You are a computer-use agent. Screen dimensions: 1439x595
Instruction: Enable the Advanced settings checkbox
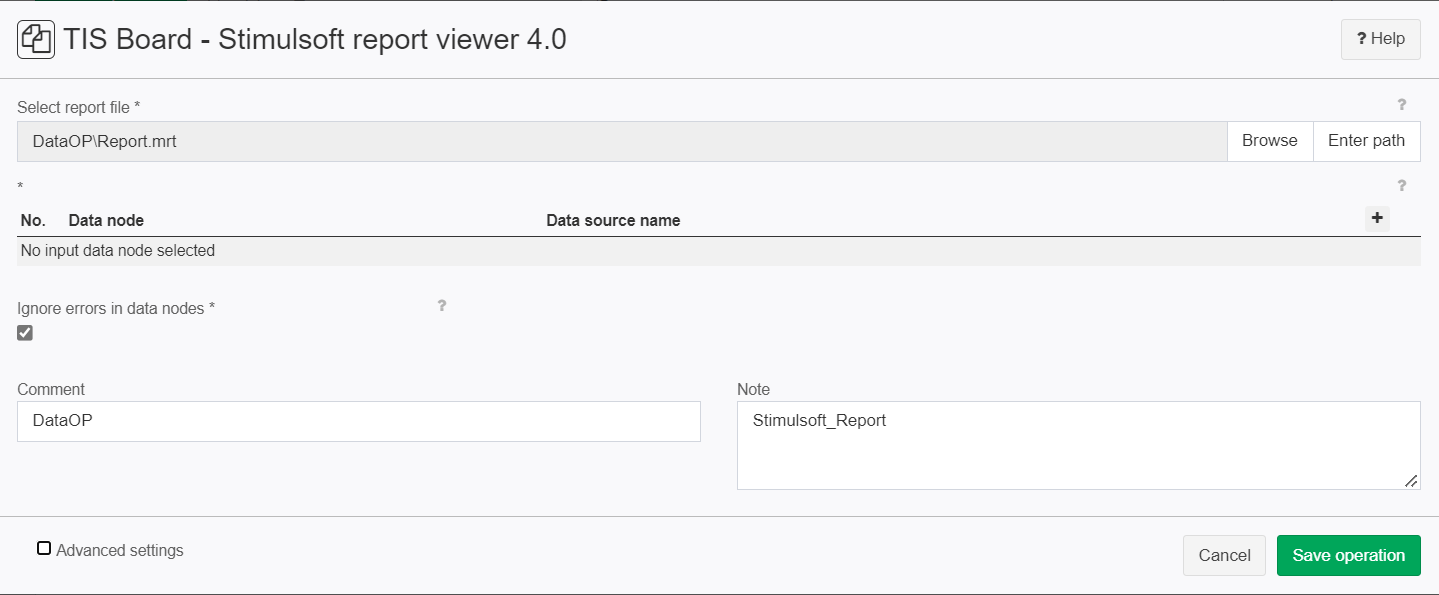click(44, 548)
